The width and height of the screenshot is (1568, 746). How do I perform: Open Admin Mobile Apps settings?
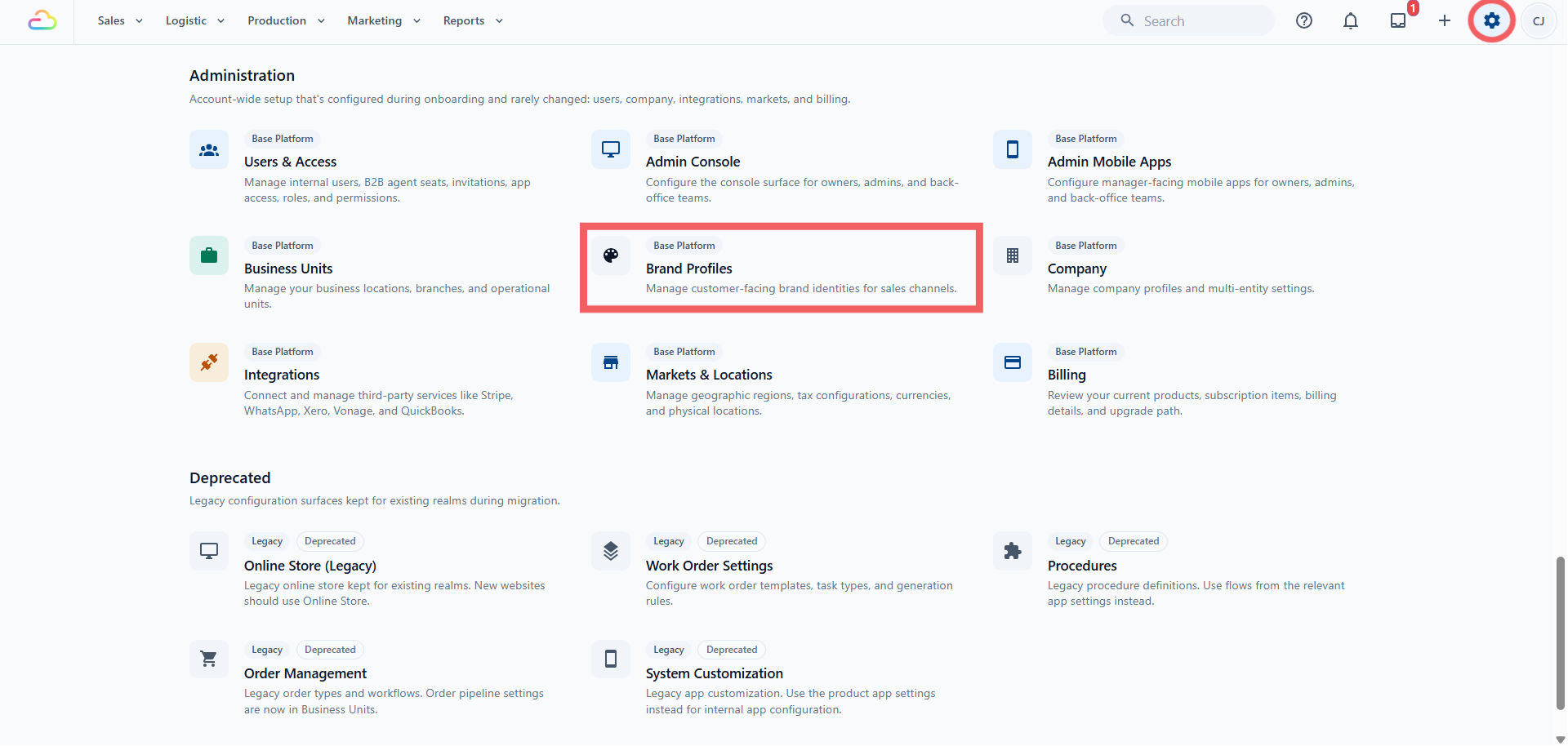pos(1109,162)
